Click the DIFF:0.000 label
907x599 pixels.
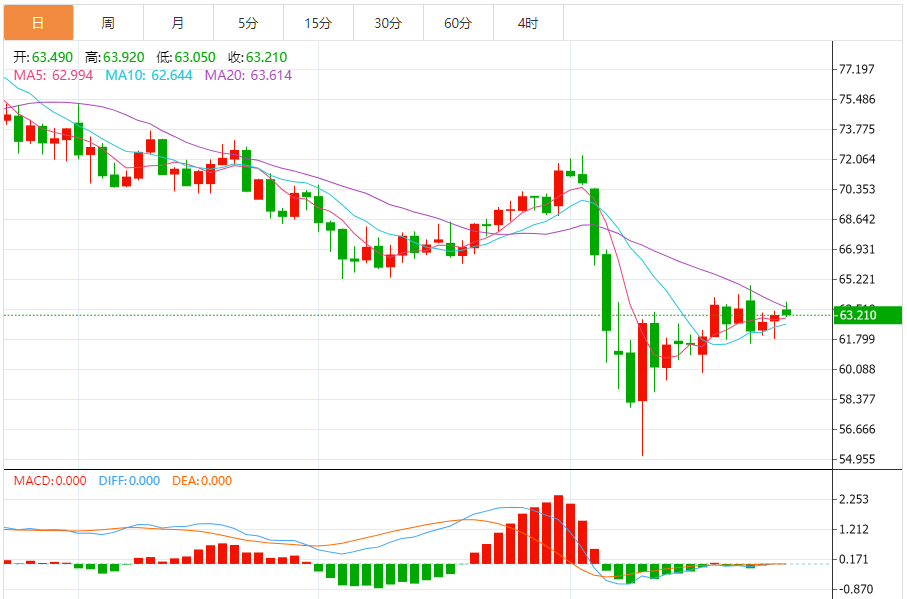click(x=129, y=481)
